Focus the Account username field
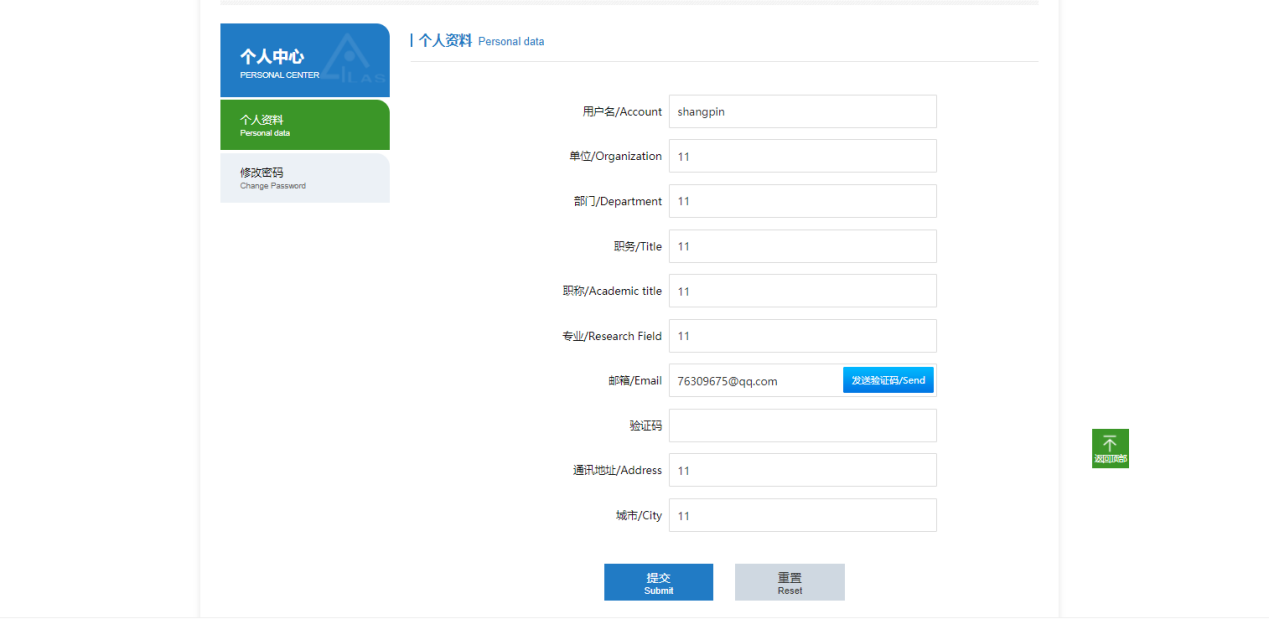The height and width of the screenshot is (619, 1269). pos(802,112)
